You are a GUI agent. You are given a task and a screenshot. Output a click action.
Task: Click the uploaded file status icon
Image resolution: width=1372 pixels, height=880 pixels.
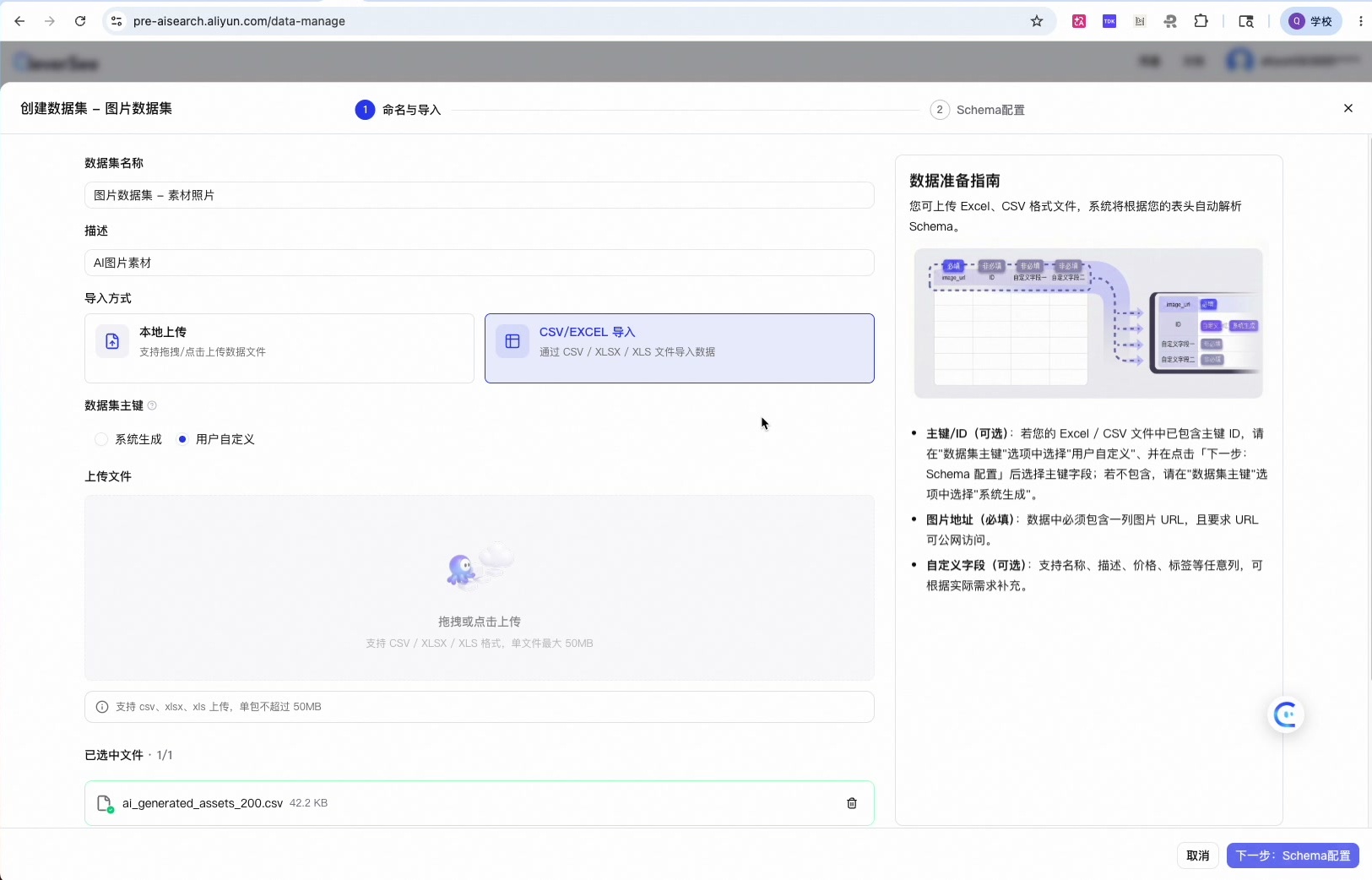pyautogui.click(x=105, y=804)
